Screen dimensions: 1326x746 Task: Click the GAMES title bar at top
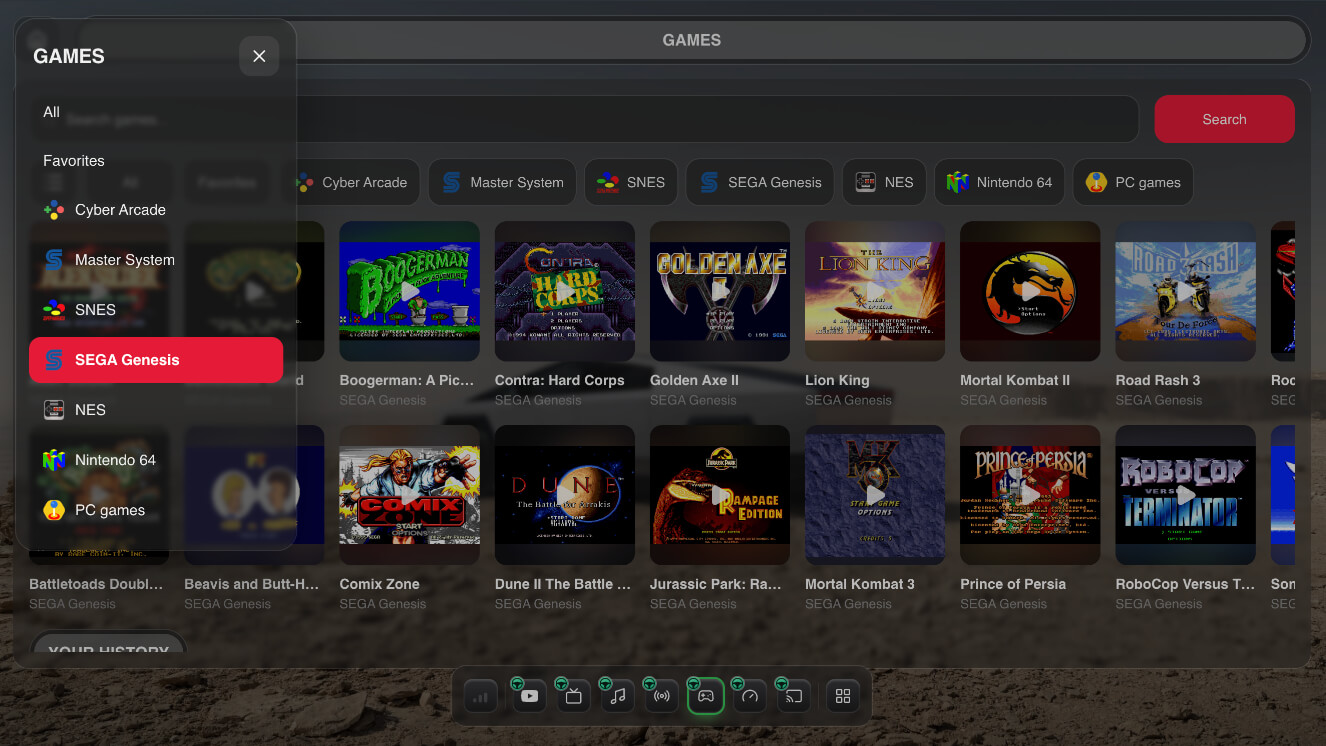[x=692, y=40]
